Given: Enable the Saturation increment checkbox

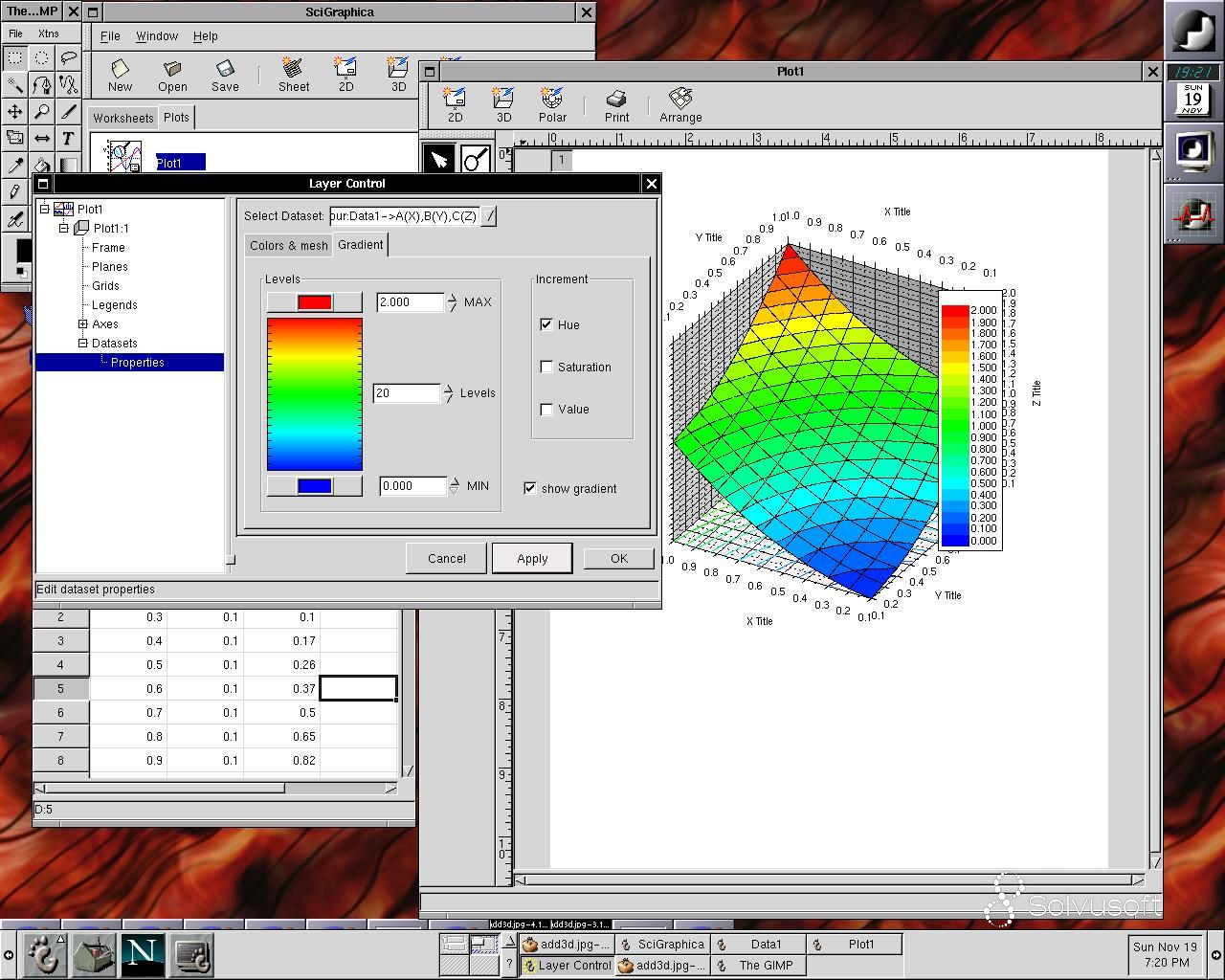Looking at the screenshot, I should [x=546, y=367].
